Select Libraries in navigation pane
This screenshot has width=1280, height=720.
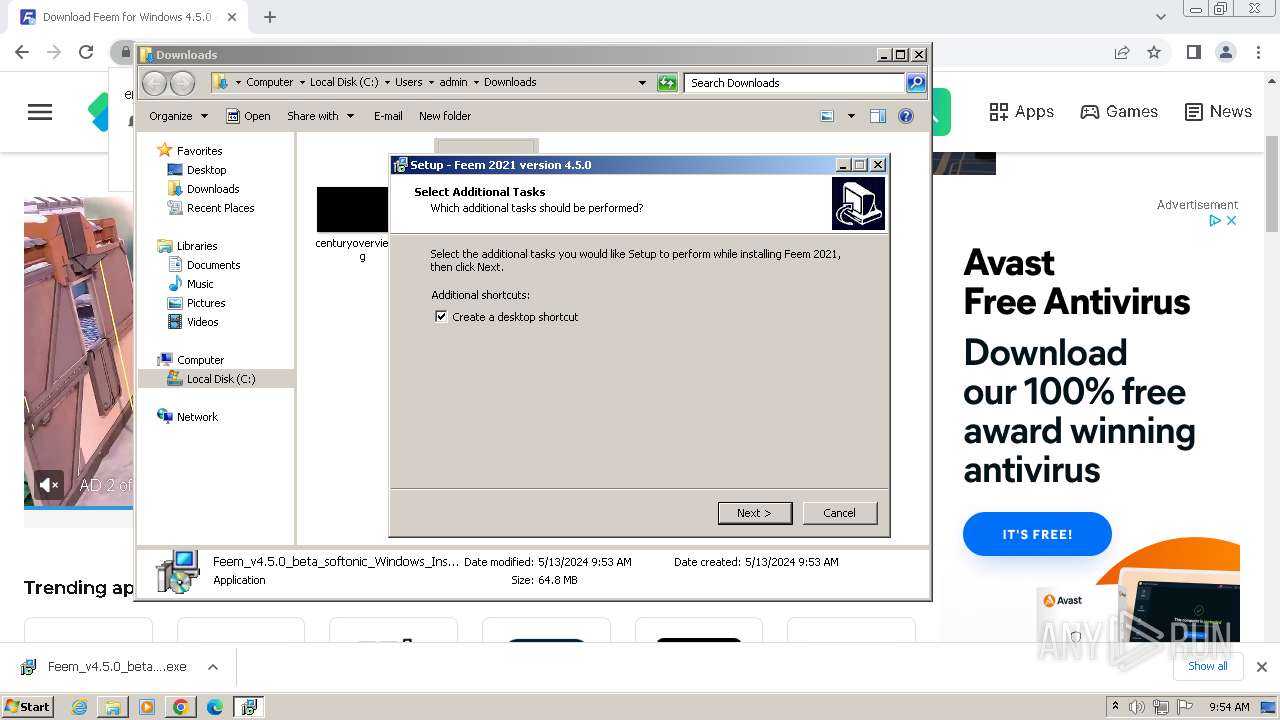tap(197, 246)
